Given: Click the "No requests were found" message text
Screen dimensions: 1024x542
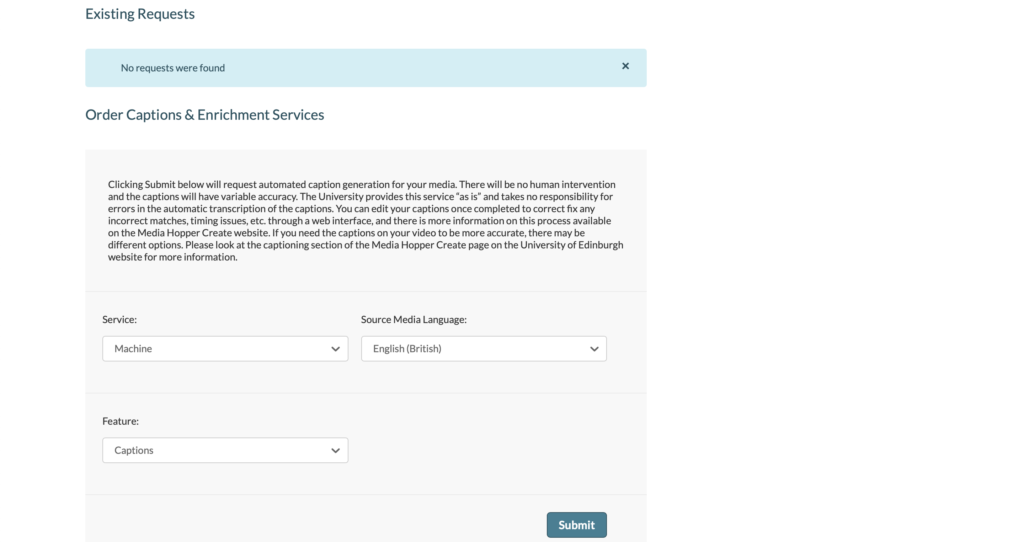Looking at the screenshot, I should click(173, 68).
